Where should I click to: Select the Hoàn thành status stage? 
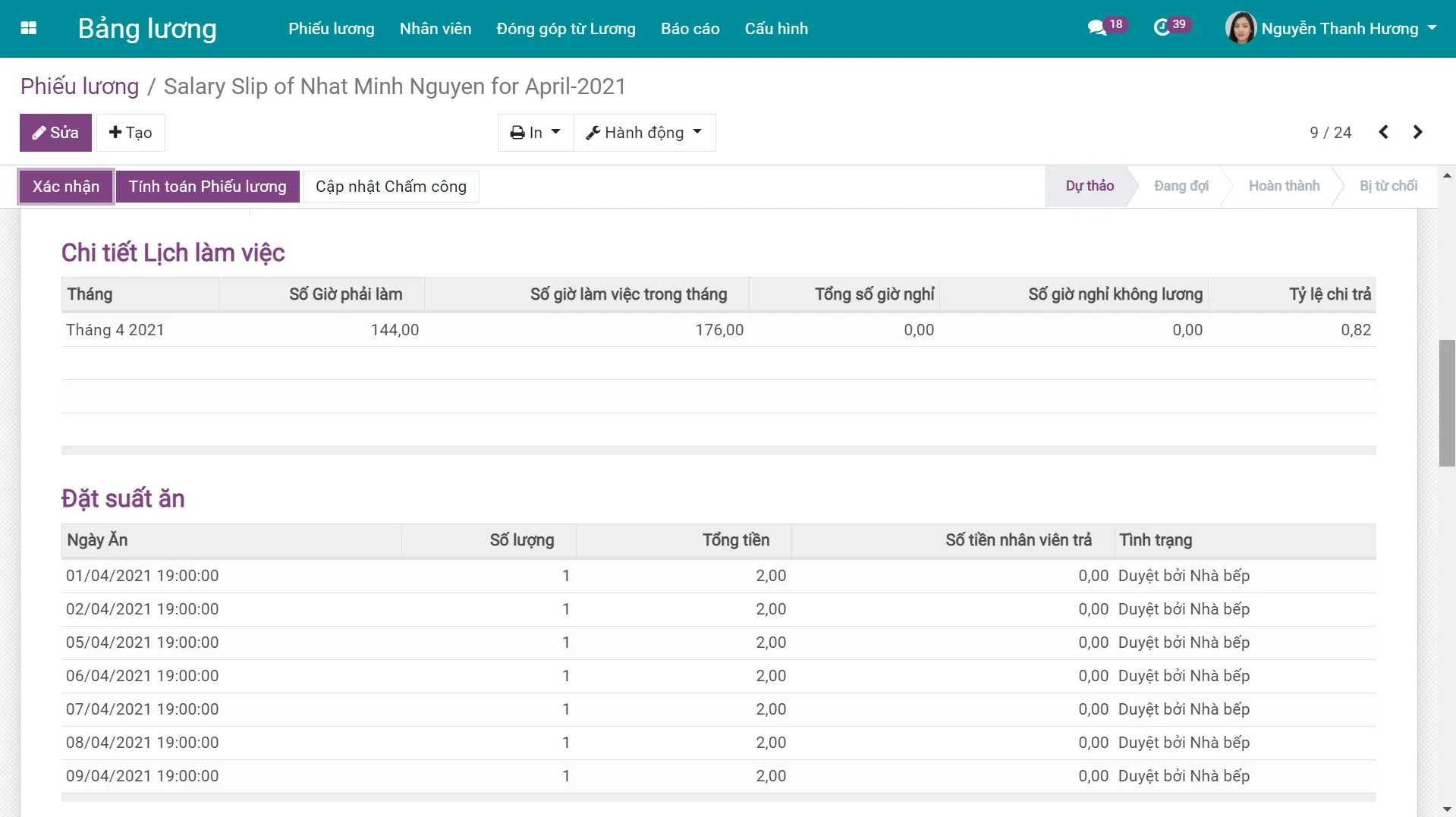click(1284, 186)
